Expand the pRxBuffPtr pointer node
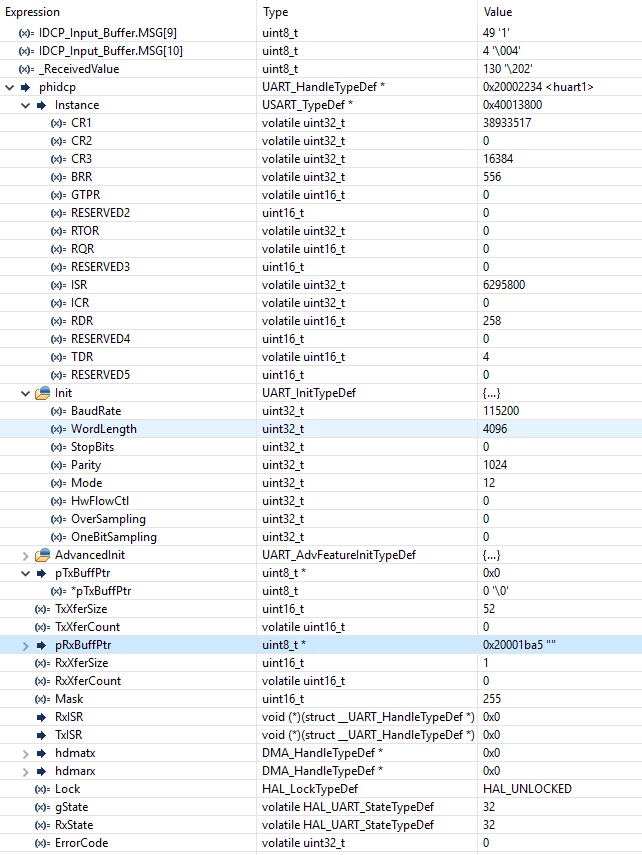The width and height of the screenshot is (642, 855). coord(25,645)
